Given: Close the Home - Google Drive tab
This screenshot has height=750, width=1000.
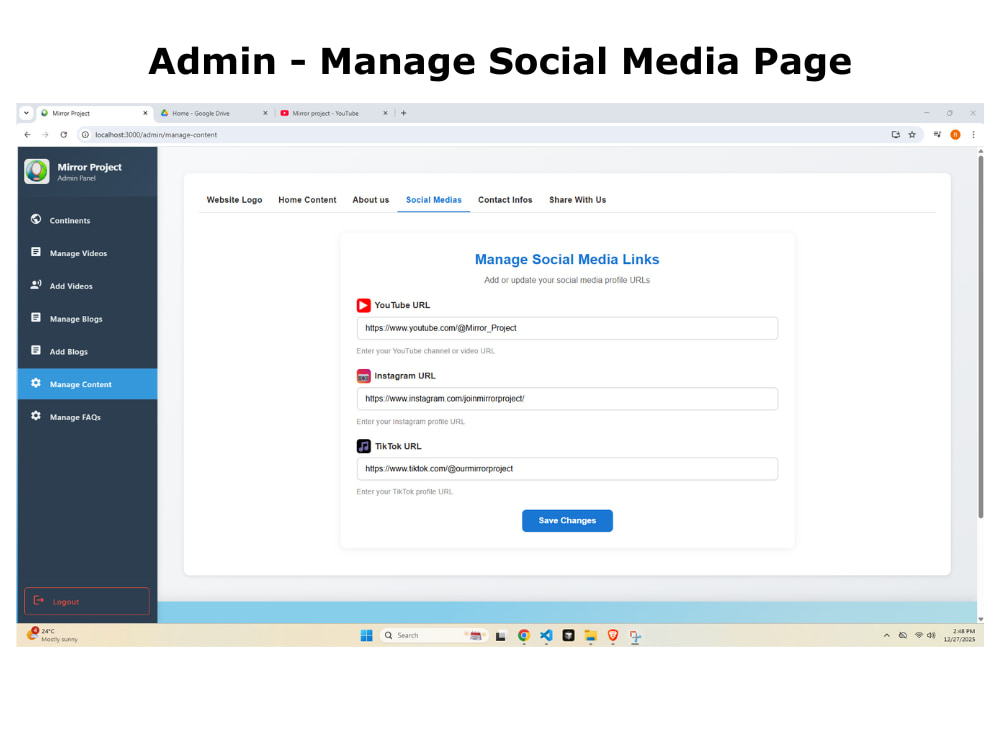Looking at the screenshot, I should click(x=265, y=113).
